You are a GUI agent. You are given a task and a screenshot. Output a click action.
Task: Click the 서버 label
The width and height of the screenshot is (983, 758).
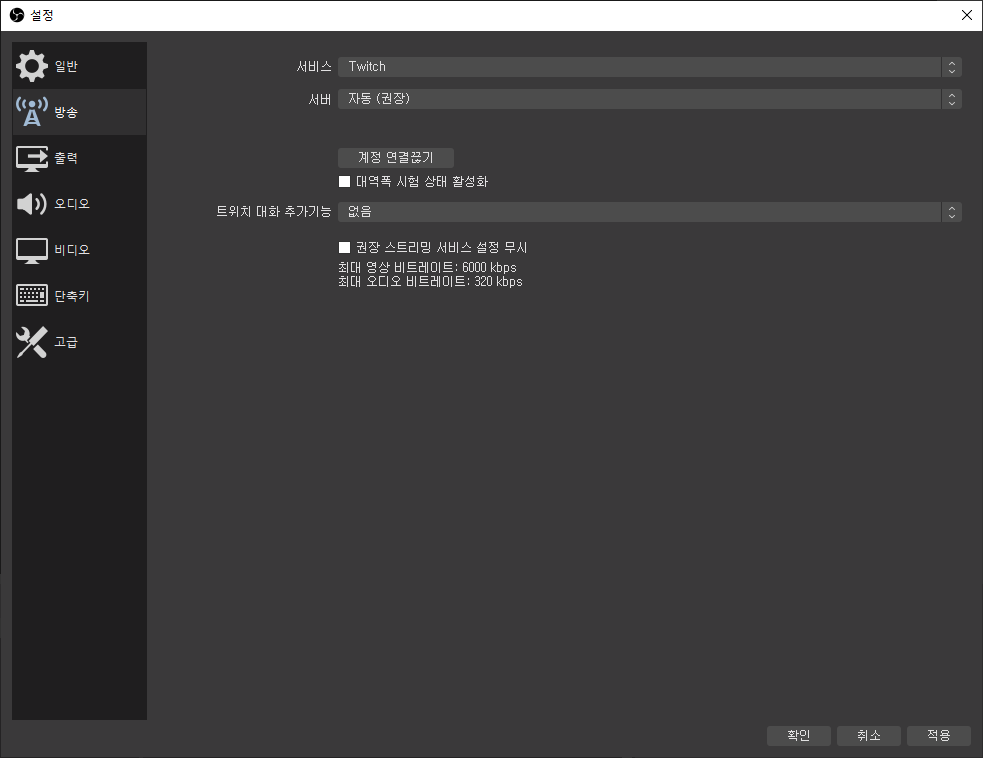tap(320, 99)
